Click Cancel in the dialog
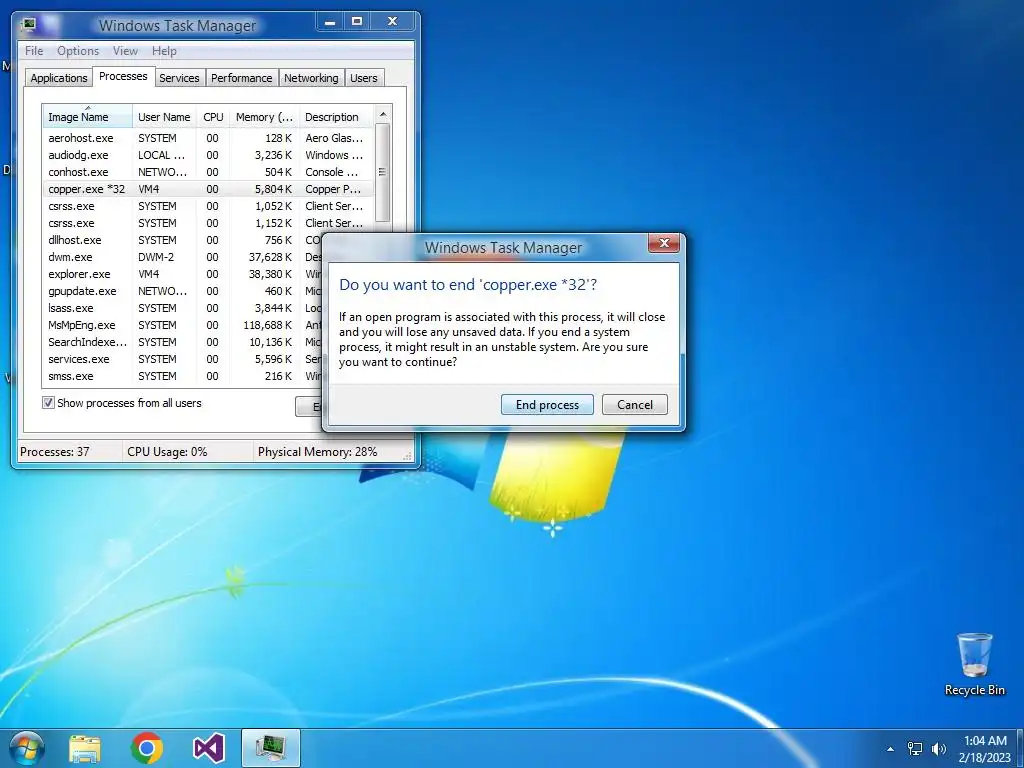The width and height of the screenshot is (1024, 768). tap(635, 405)
